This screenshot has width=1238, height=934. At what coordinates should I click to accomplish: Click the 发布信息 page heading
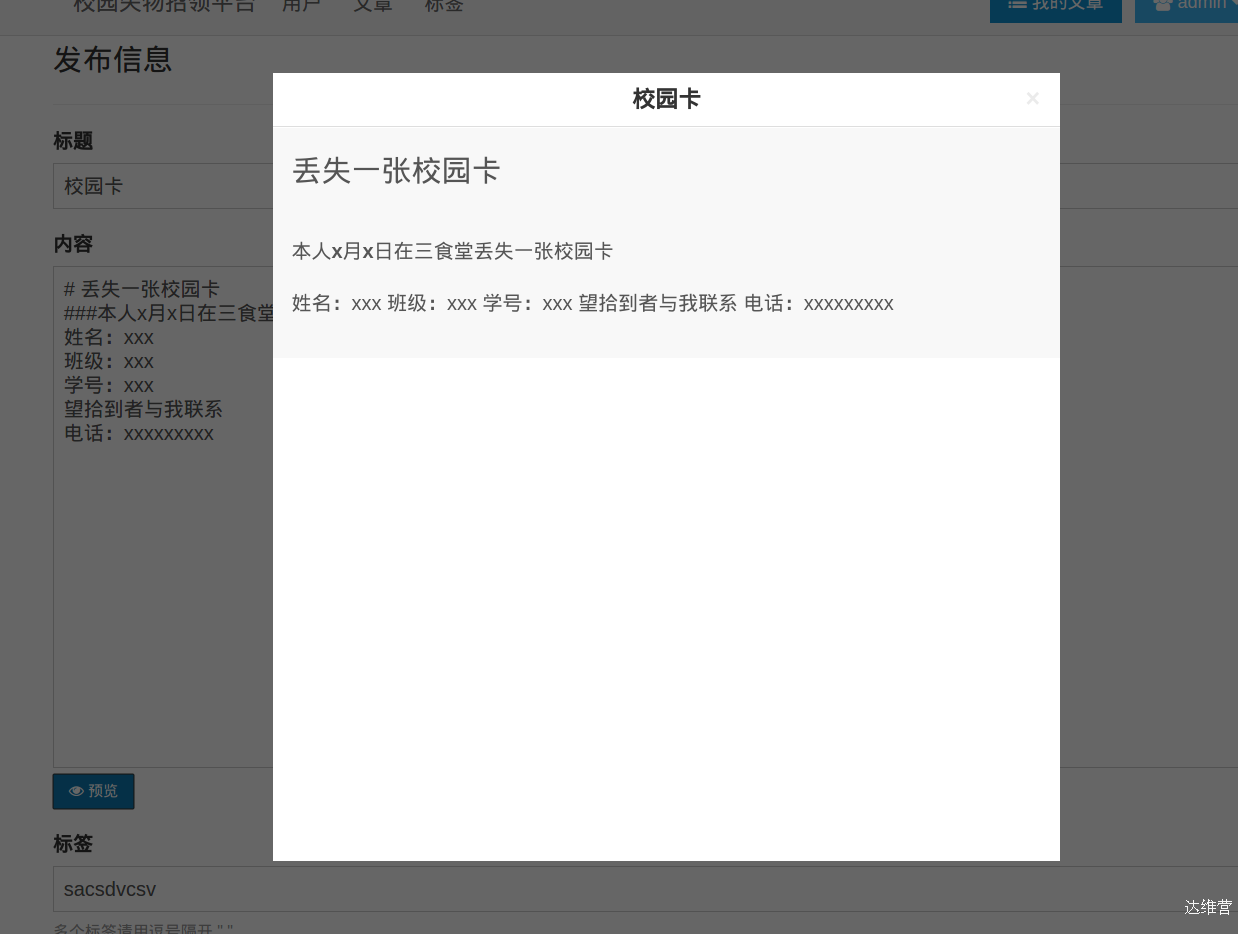tap(113, 60)
